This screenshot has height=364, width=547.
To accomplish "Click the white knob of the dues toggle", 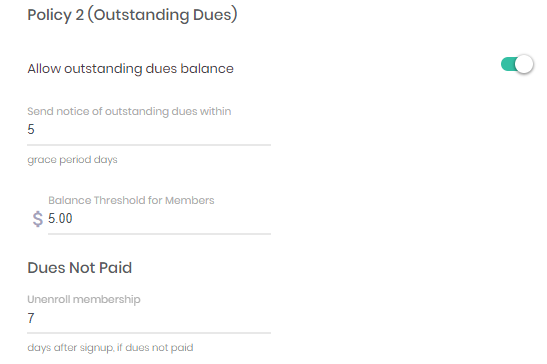I will click(x=524, y=64).
